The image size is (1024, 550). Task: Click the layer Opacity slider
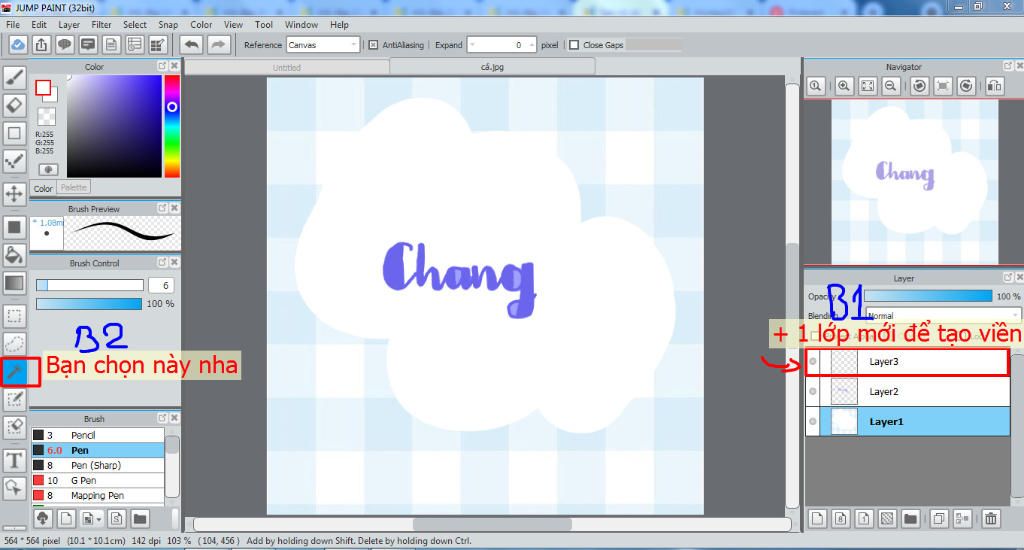coord(928,297)
